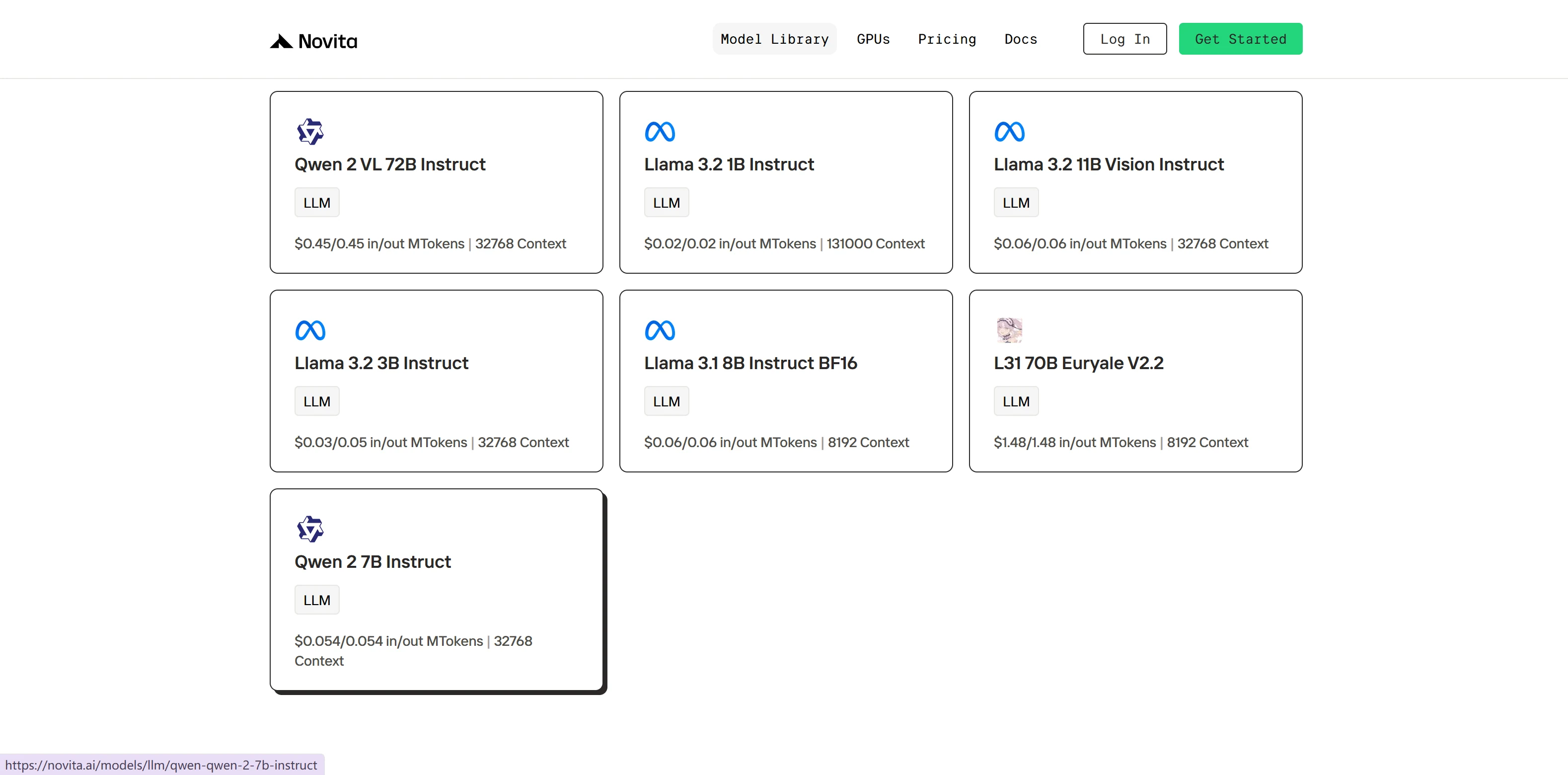
Task: Go to the GPUs page
Action: coord(873,39)
